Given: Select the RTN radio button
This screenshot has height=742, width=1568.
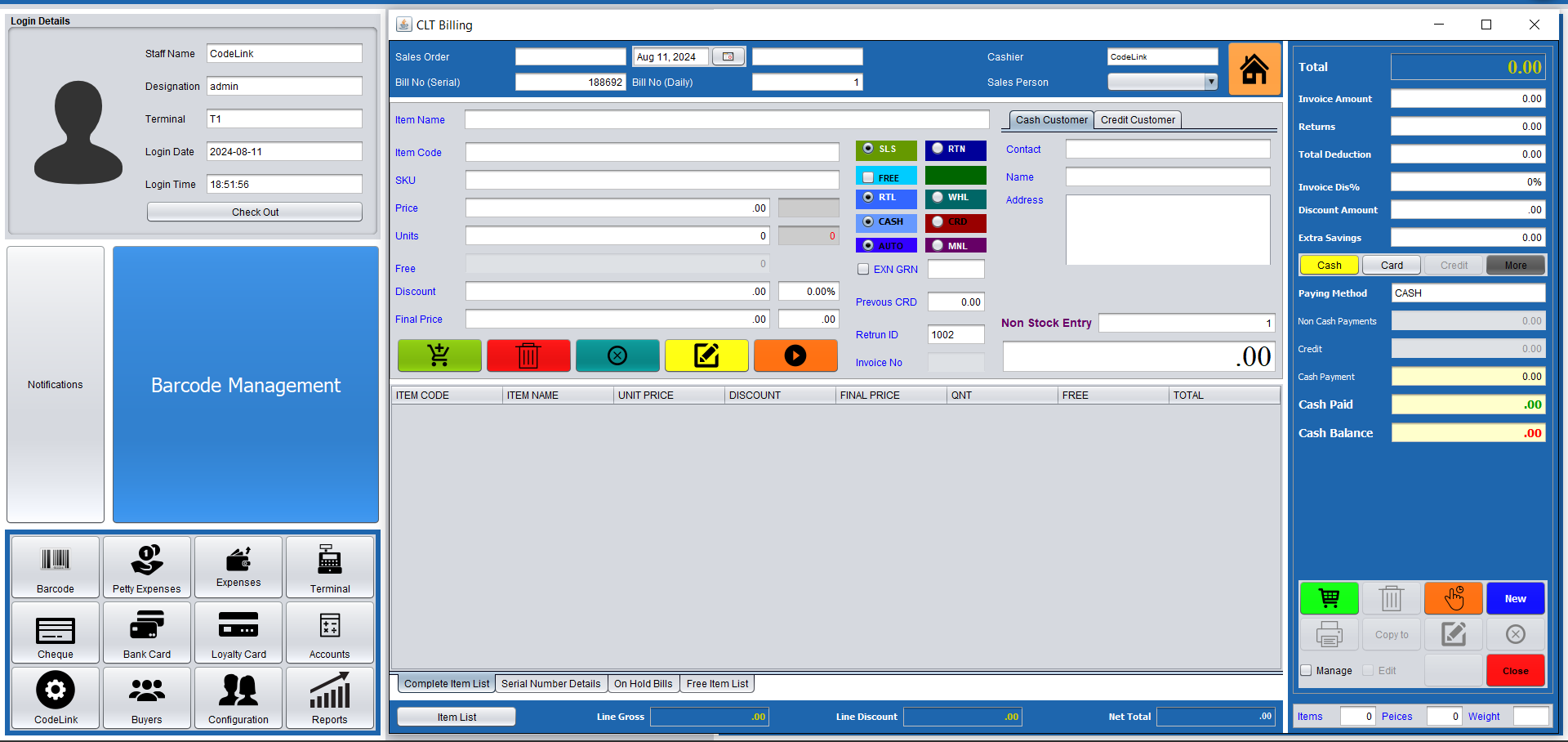Looking at the screenshot, I should 938,149.
